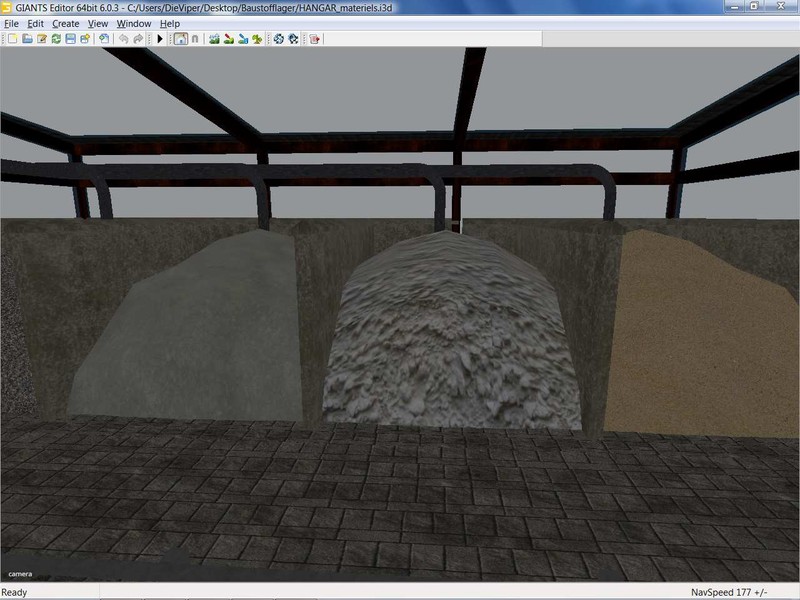Click the Redo arrow in toolbar
The width and height of the screenshot is (800, 600).
pos(138,39)
